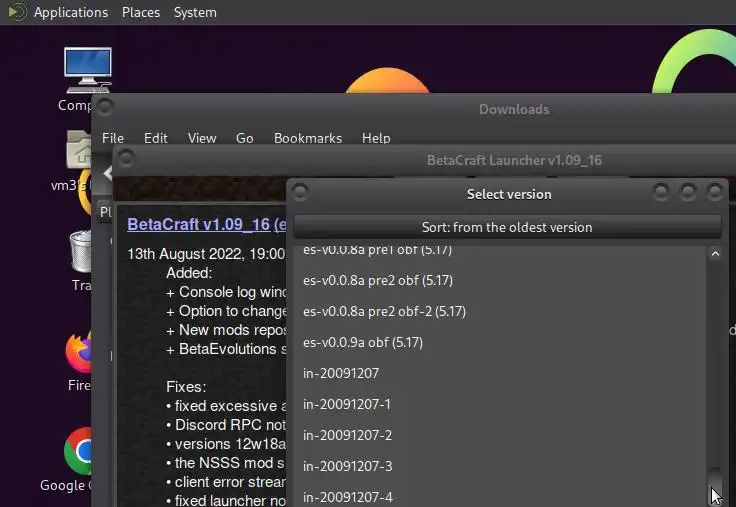Maximize the Select version dialog
The width and height of the screenshot is (736, 507).
pos(688,192)
